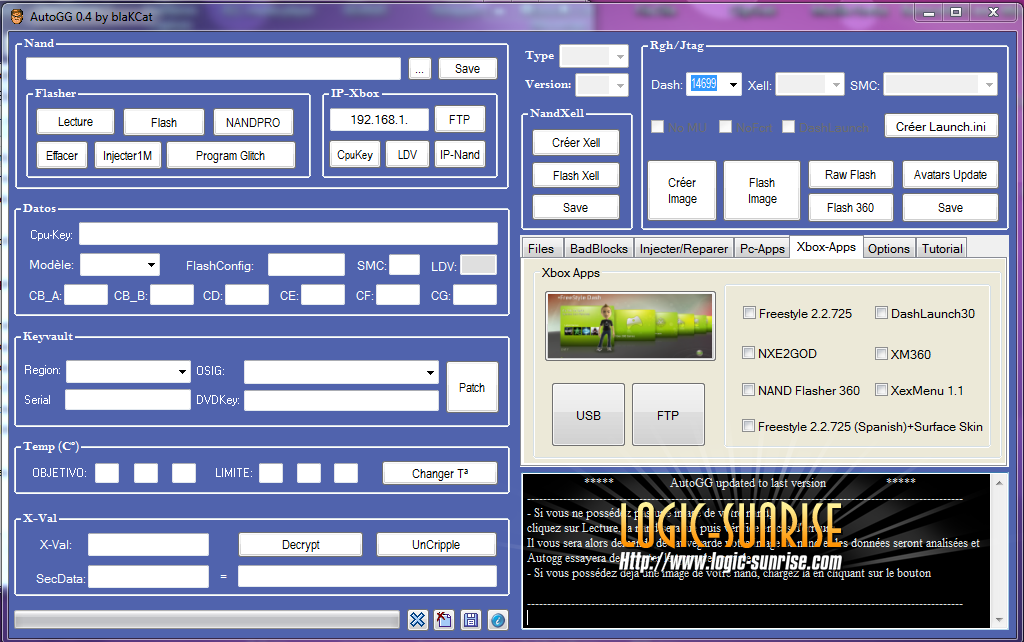Switch to the BadBlocks tab
Screen dimensions: 1024x642
(x=597, y=248)
